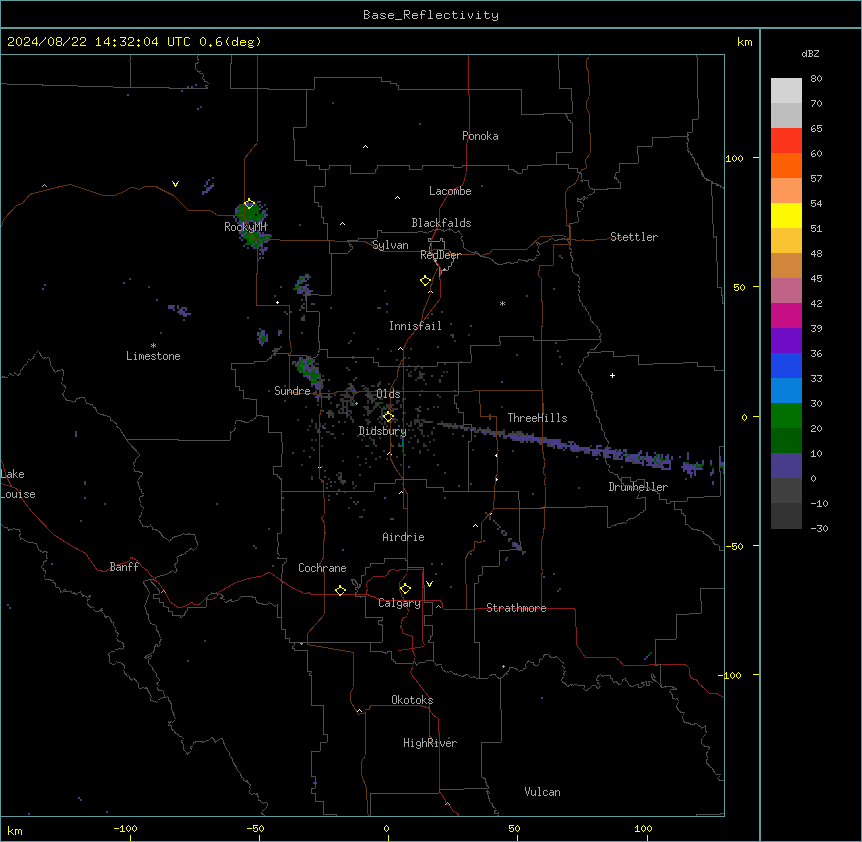Click the yellow V marker right of Calgary's diamond
Viewport: 862px width, 842px height.
pyautogui.click(x=429, y=584)
